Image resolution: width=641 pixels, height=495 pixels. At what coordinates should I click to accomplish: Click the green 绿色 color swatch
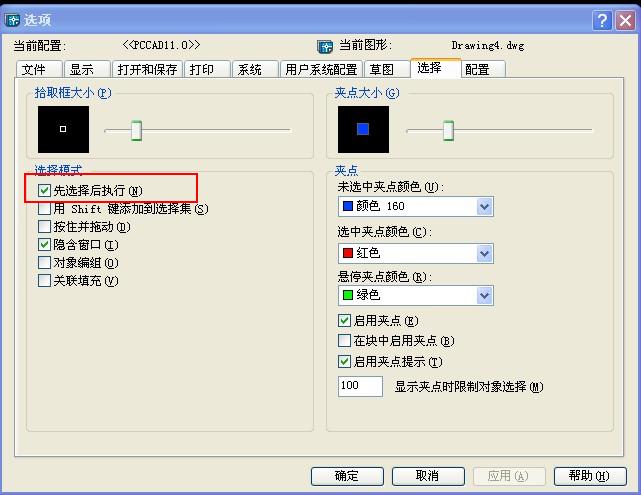pyautogui.click(x=348, y=295)
